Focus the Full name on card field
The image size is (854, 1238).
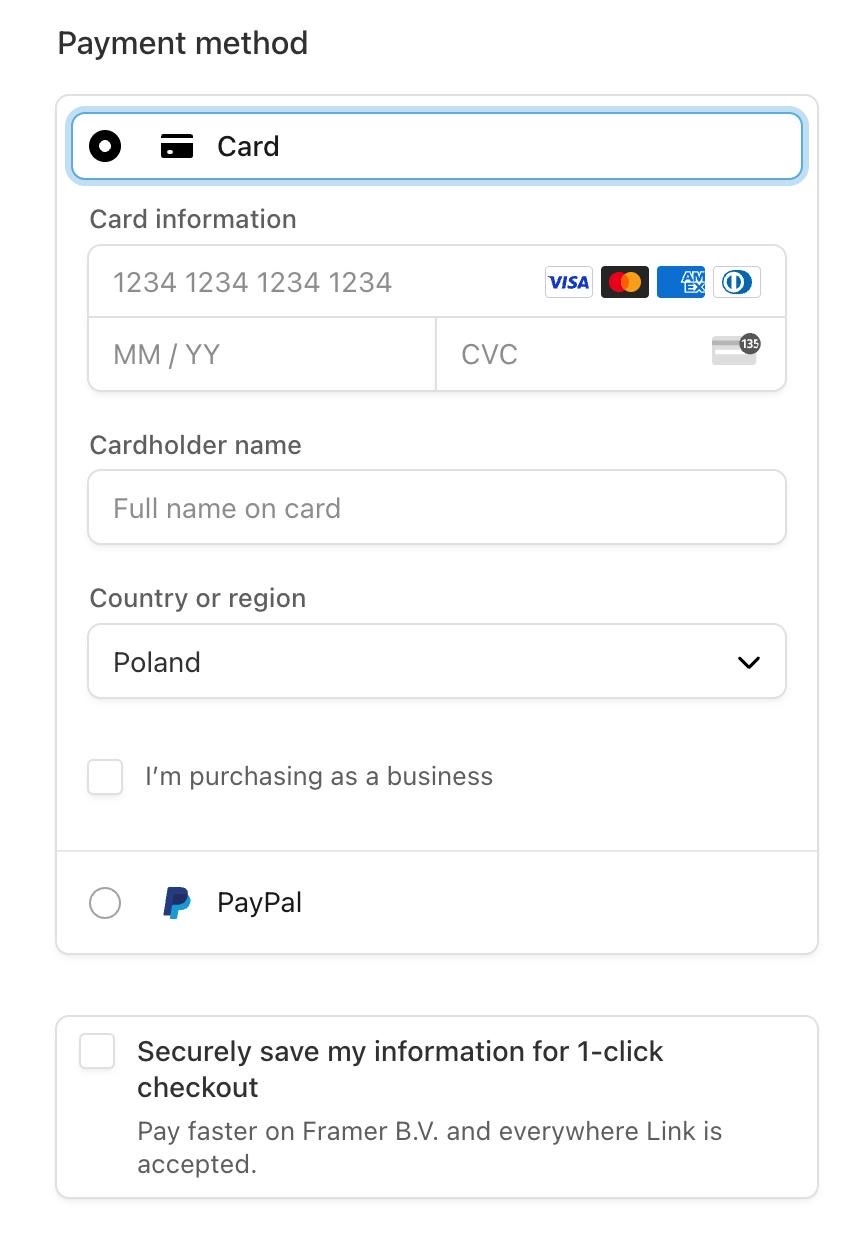pos(437,508)
